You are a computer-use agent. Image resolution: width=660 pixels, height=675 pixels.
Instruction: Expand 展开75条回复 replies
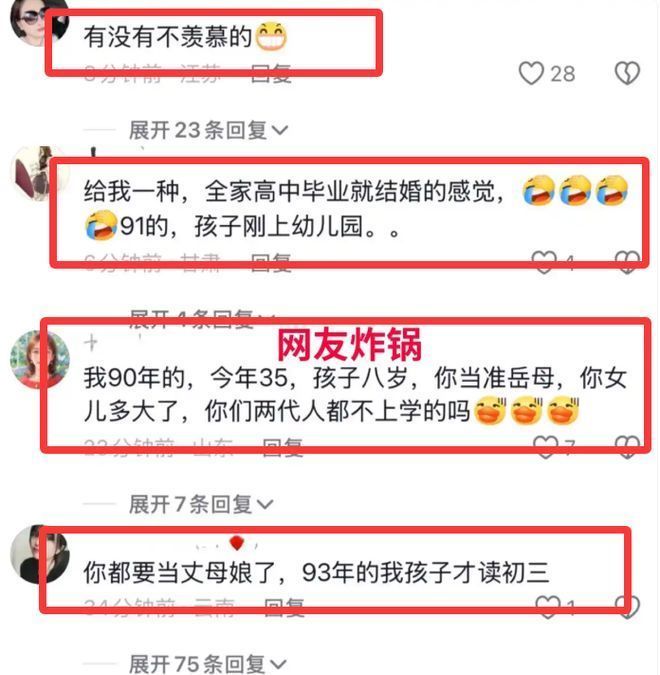(208, 663)
